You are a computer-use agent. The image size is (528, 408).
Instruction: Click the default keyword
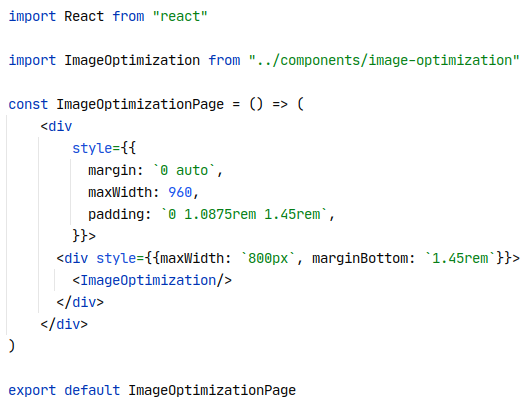tap(92, 390)
